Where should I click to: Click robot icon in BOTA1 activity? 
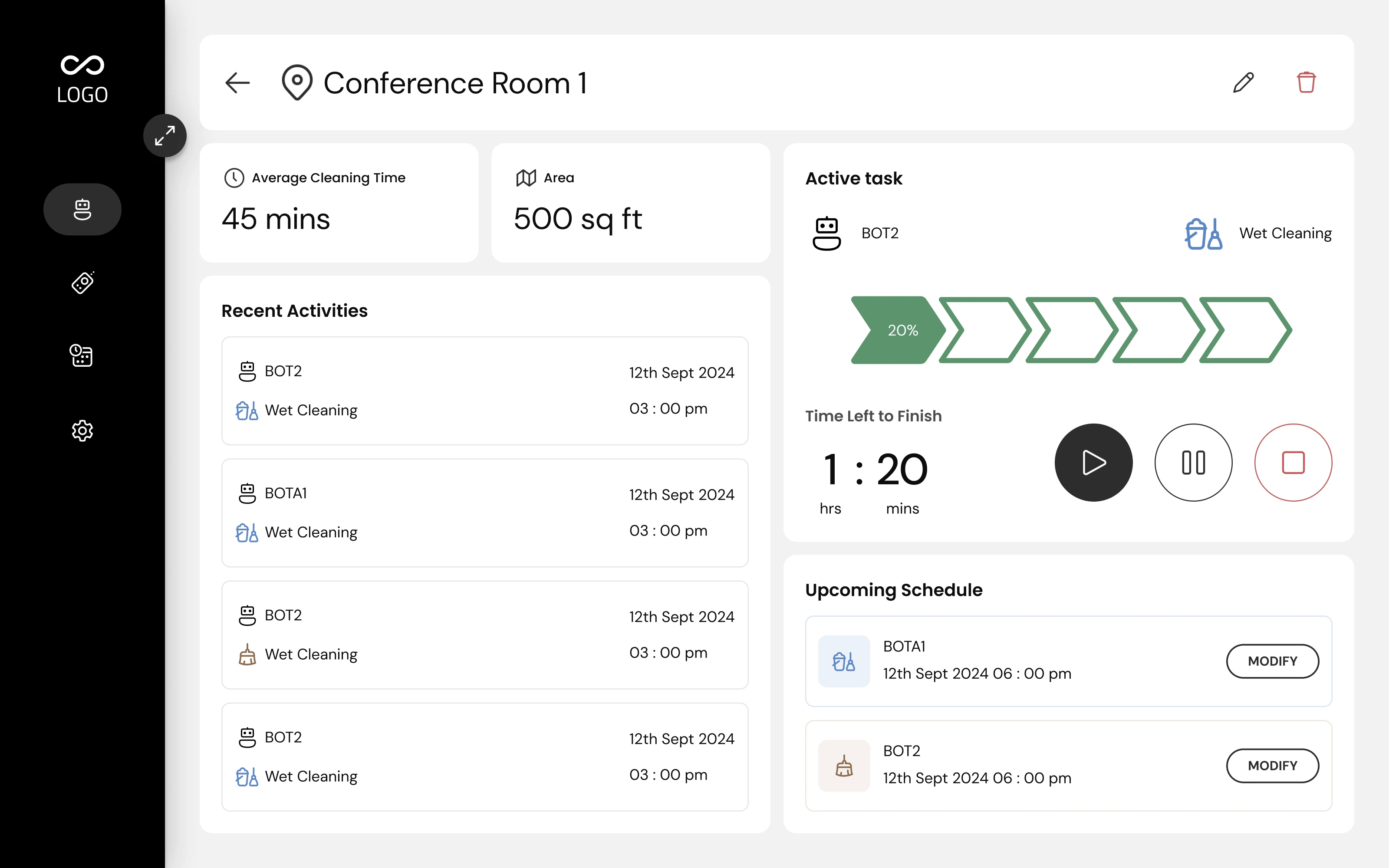point(247,494)
